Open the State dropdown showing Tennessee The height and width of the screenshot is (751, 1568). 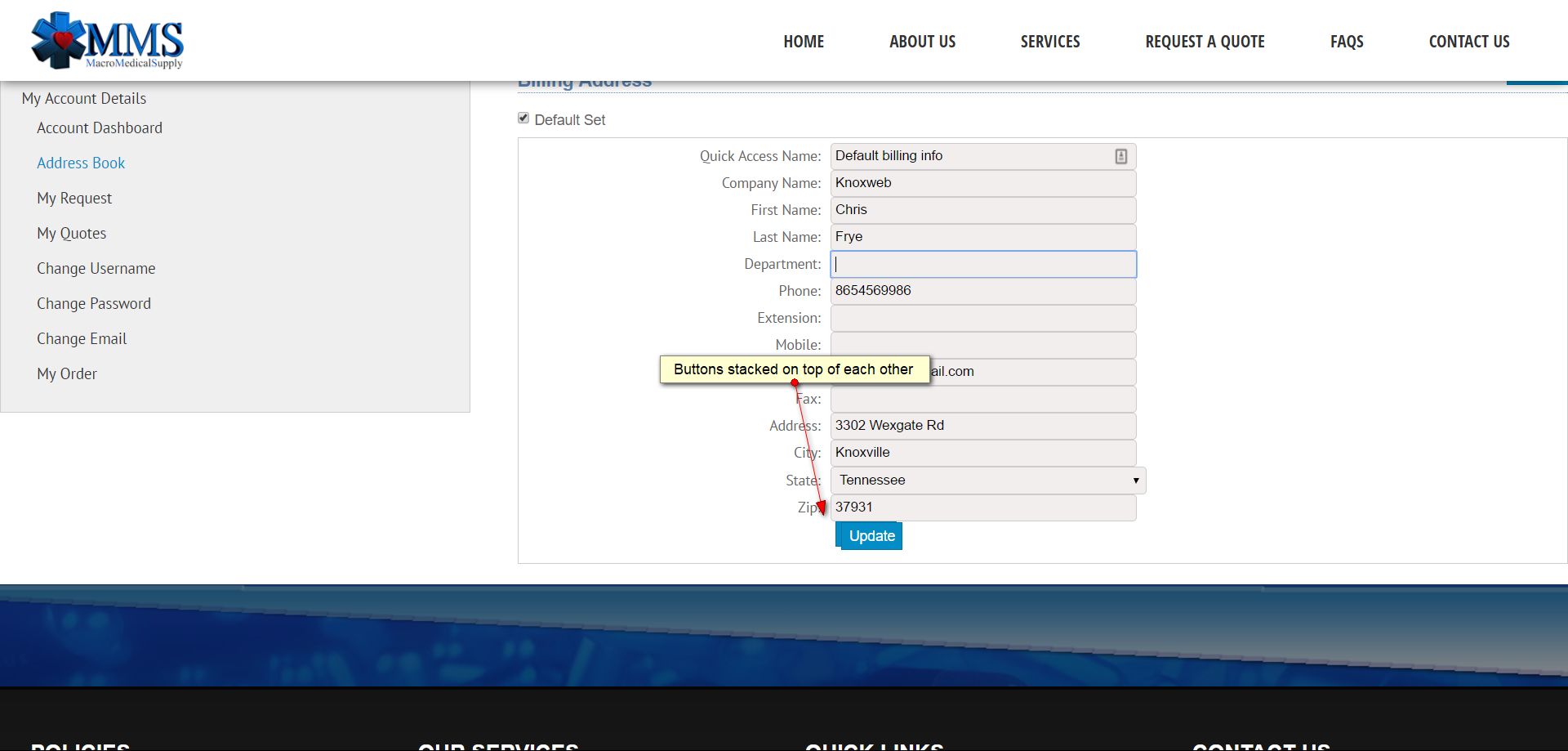point(988,481)
